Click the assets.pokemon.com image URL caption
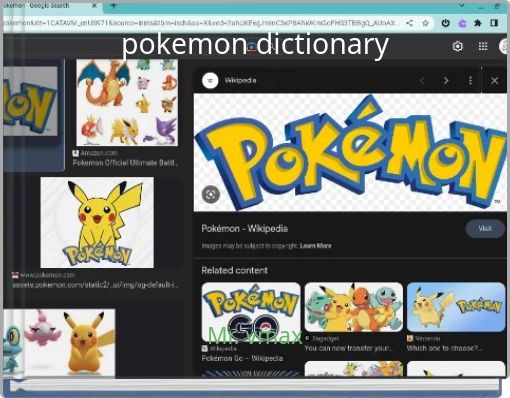 tap(95, 285)
